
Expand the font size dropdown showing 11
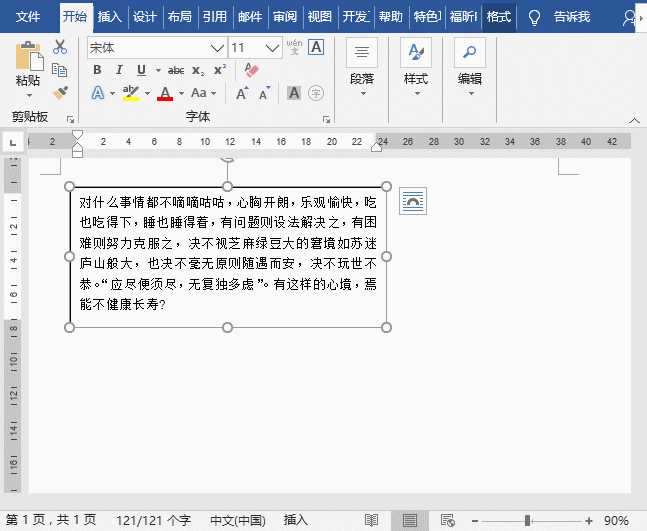pyautogui.click(x=273, y=48)
